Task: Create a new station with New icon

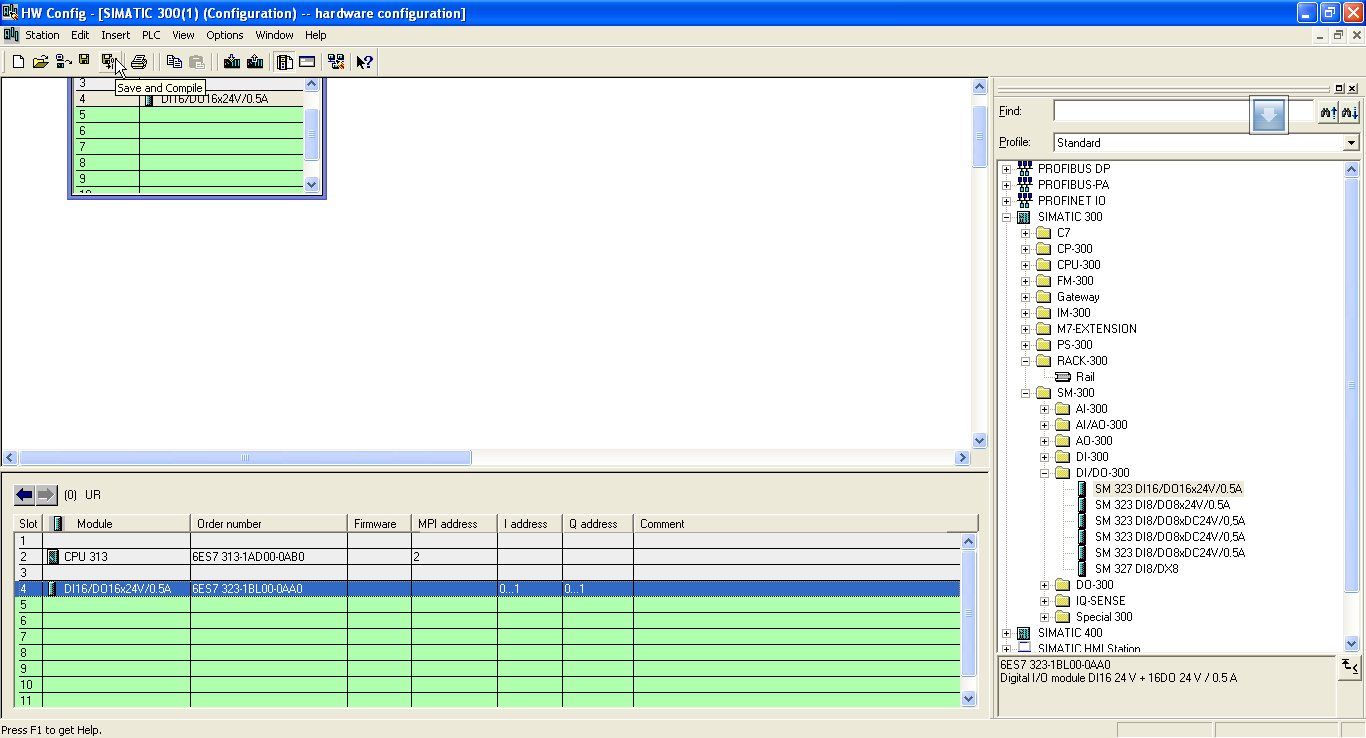Action: pos(18,62)
